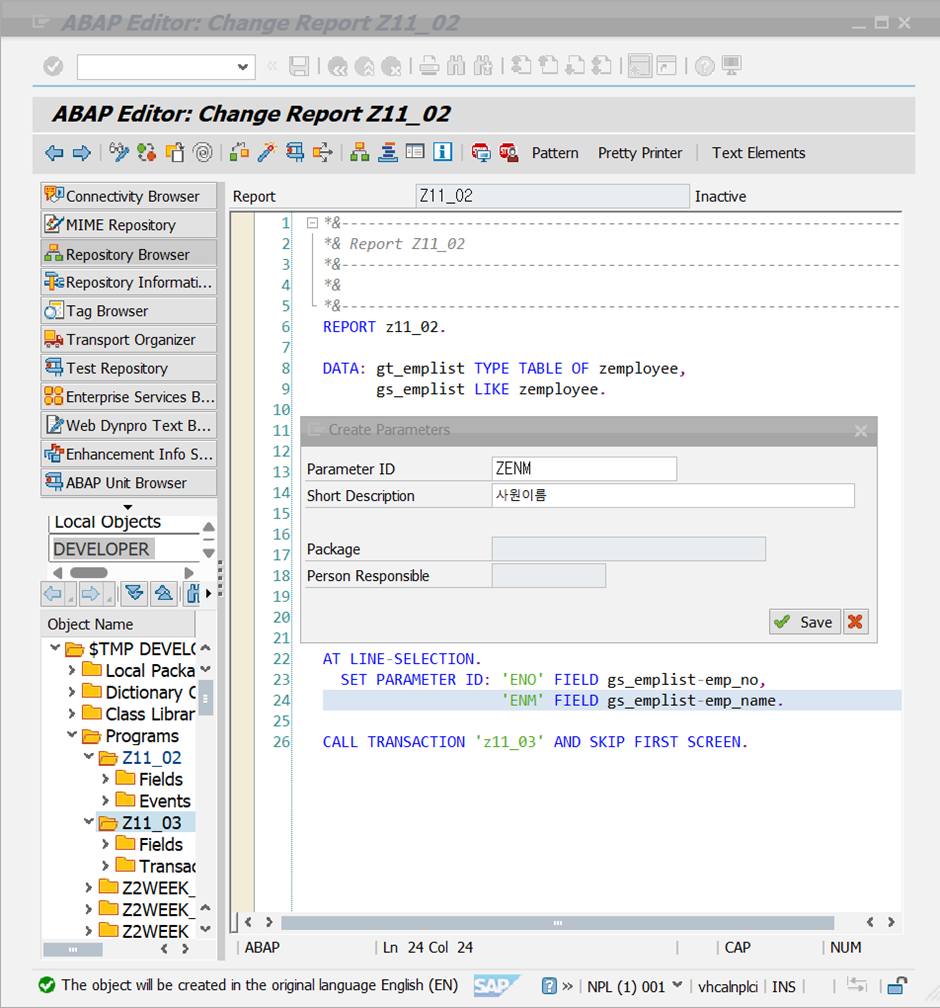940x1008 pixels.
Task: Cancel the Create Parameters dialog with red X
Action: (x=856, y=622)
